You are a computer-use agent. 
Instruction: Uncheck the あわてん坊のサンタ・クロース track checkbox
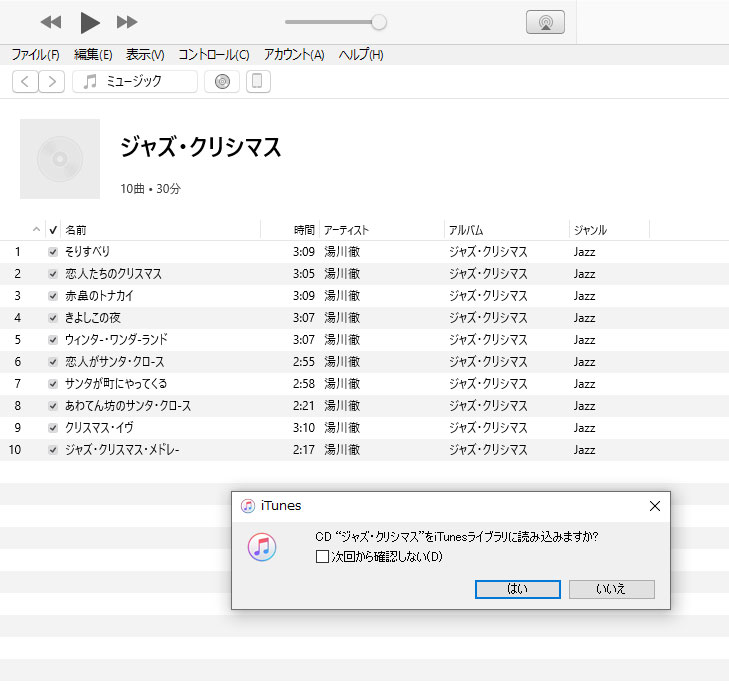(53, 406)
